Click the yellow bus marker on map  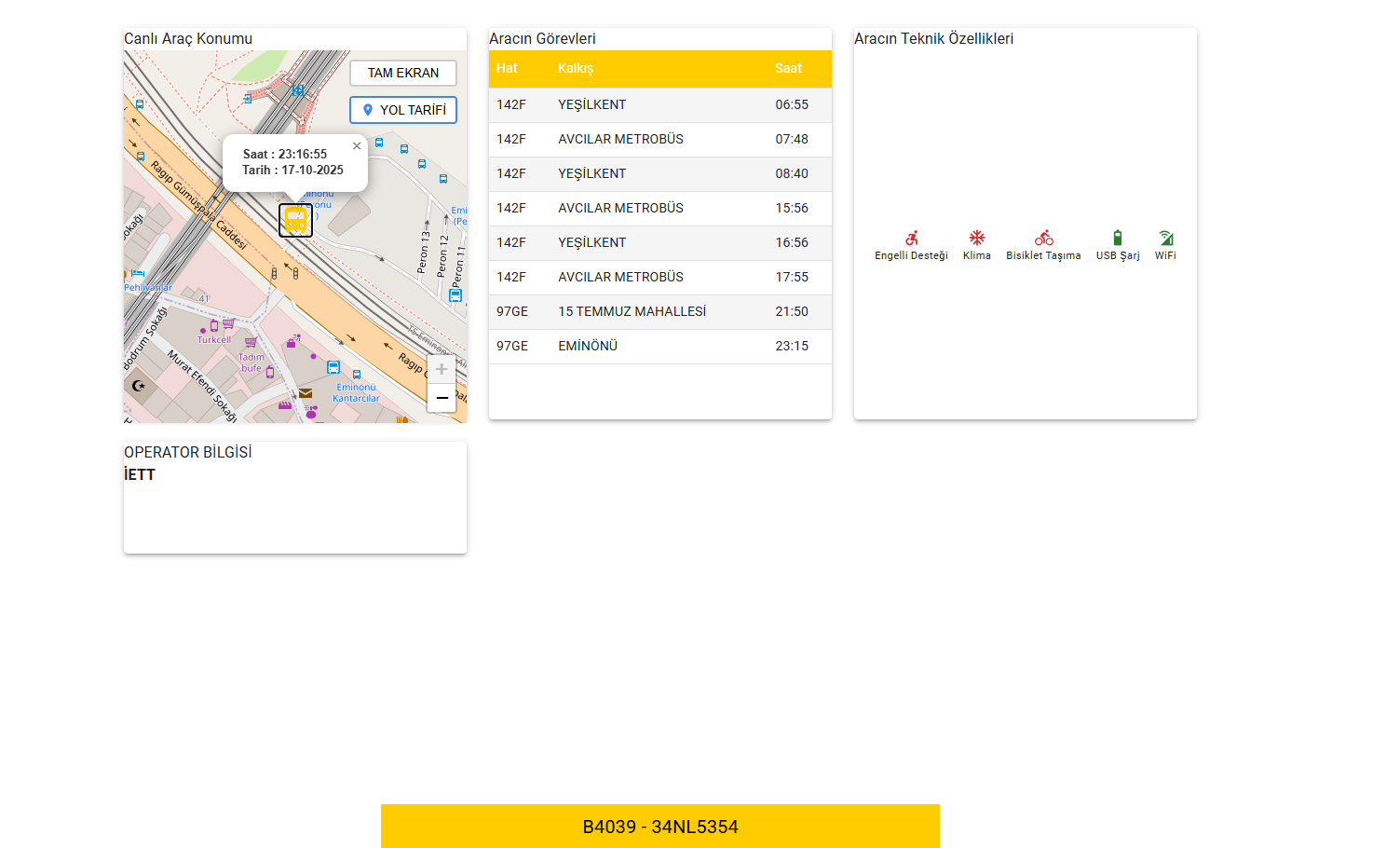295,220
